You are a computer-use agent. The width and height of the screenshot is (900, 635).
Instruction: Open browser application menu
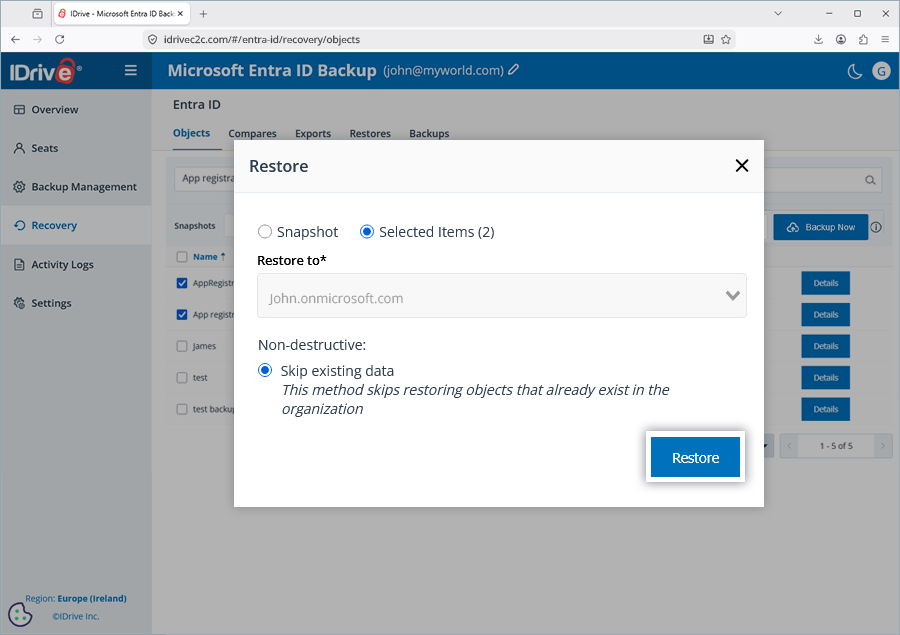(x=885, y=40)
